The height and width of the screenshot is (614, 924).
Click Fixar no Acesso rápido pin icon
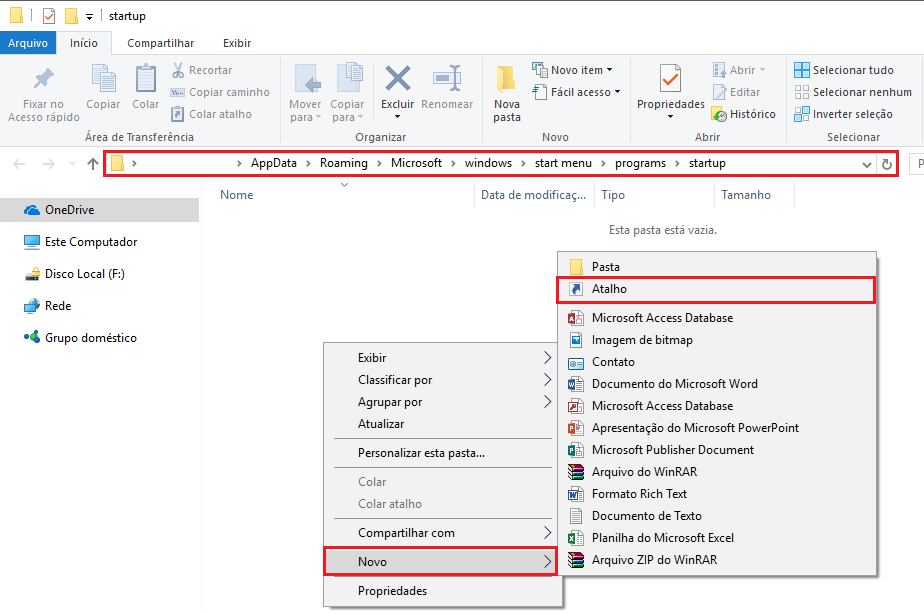[x=44, y=79]
